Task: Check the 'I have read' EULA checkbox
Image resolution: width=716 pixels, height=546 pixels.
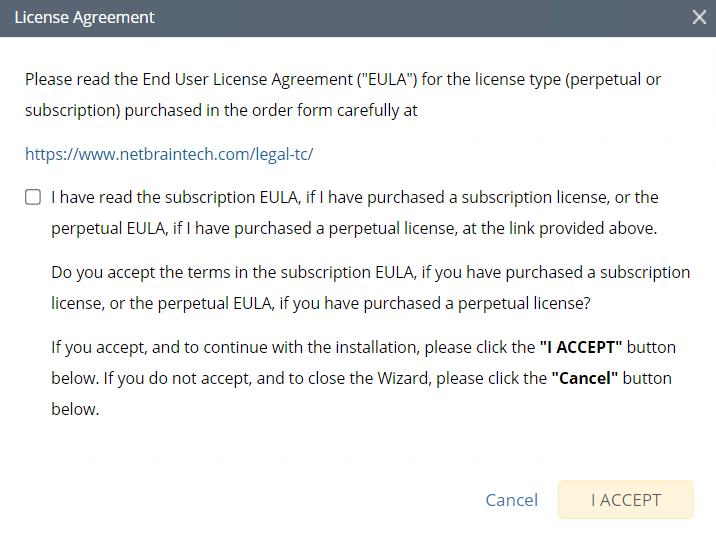Action: coord(33,198)
